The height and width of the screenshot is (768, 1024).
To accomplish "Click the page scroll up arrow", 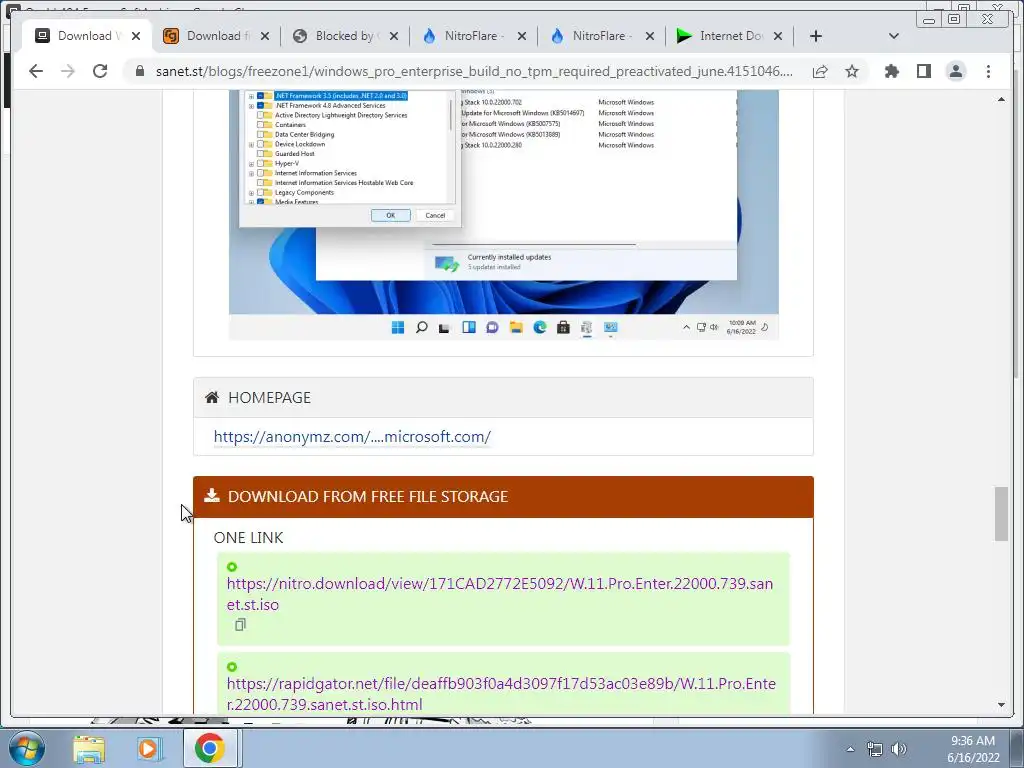I will 1001,99.
